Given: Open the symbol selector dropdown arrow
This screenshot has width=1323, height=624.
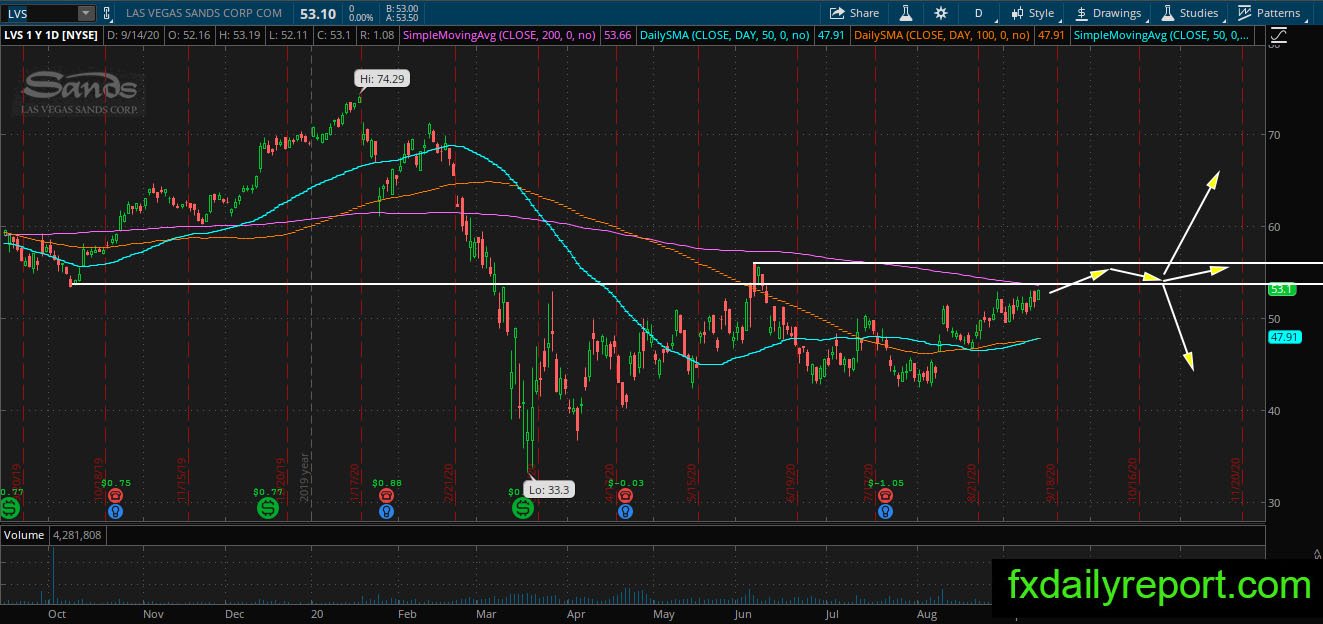Looking at the screenshot, I should click(x=85, y=13).
